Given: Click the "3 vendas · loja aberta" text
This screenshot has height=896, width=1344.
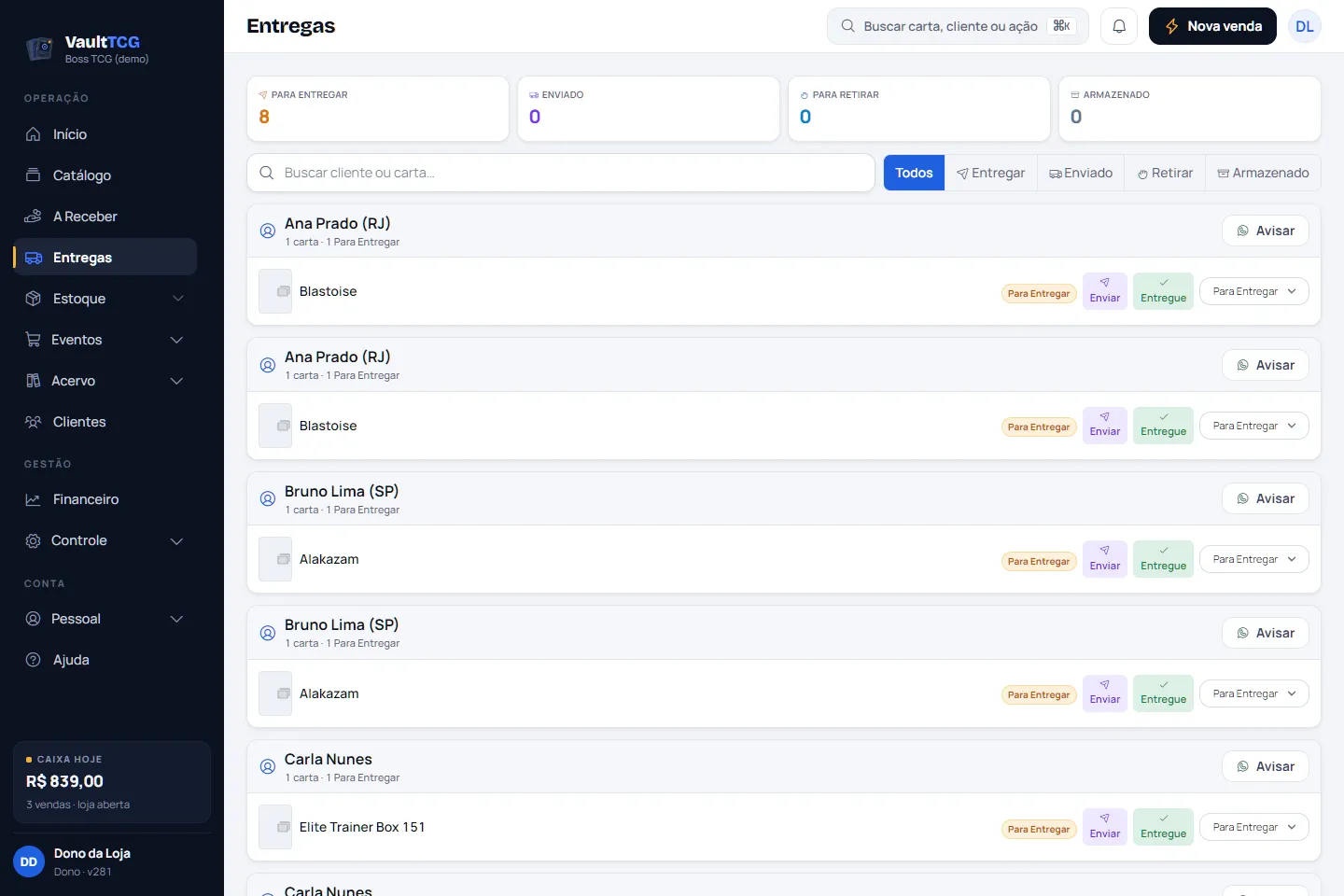Looking at the screenshot, I should (78, 805).
